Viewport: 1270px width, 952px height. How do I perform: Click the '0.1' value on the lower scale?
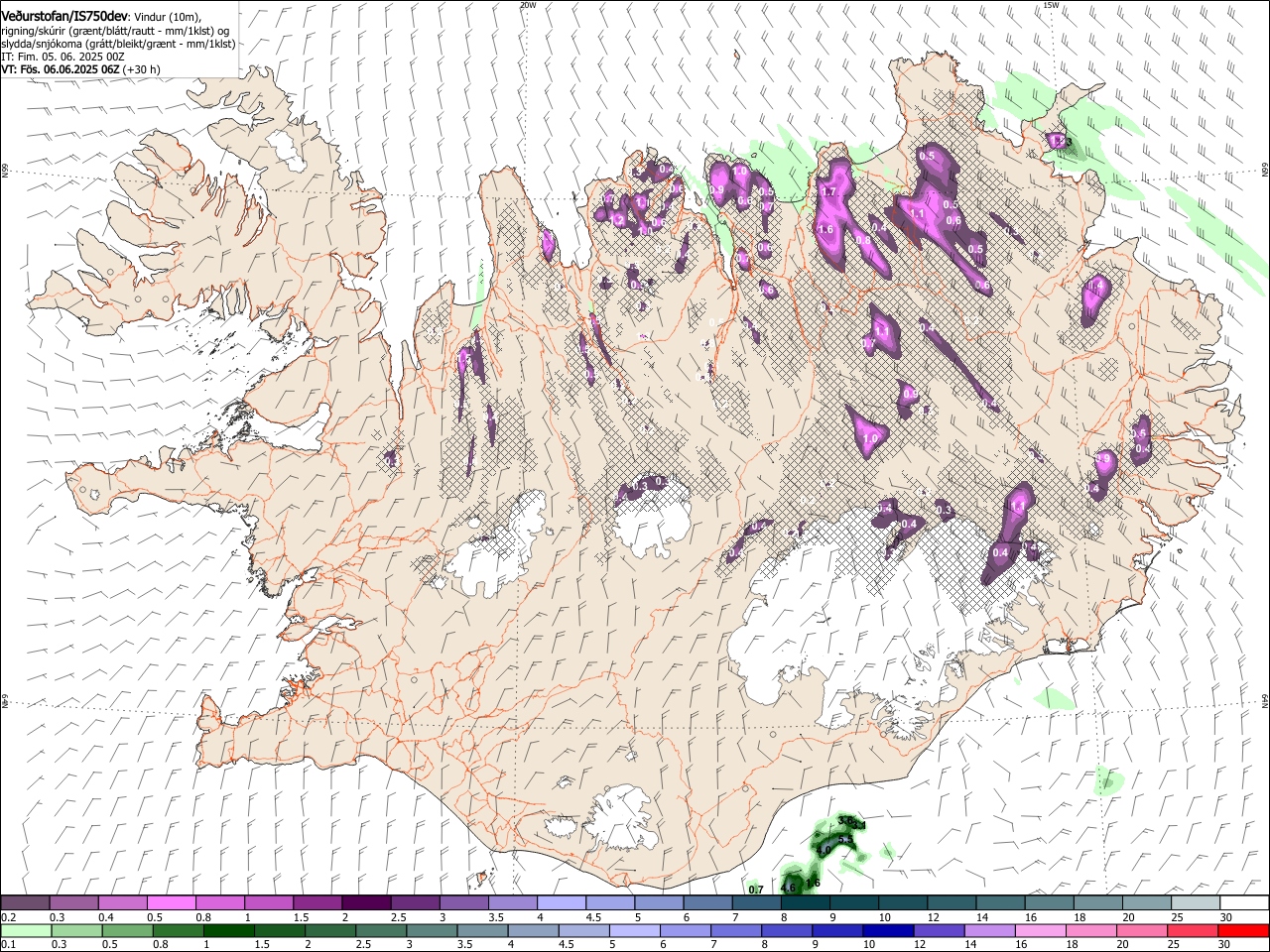pos(9,945)
